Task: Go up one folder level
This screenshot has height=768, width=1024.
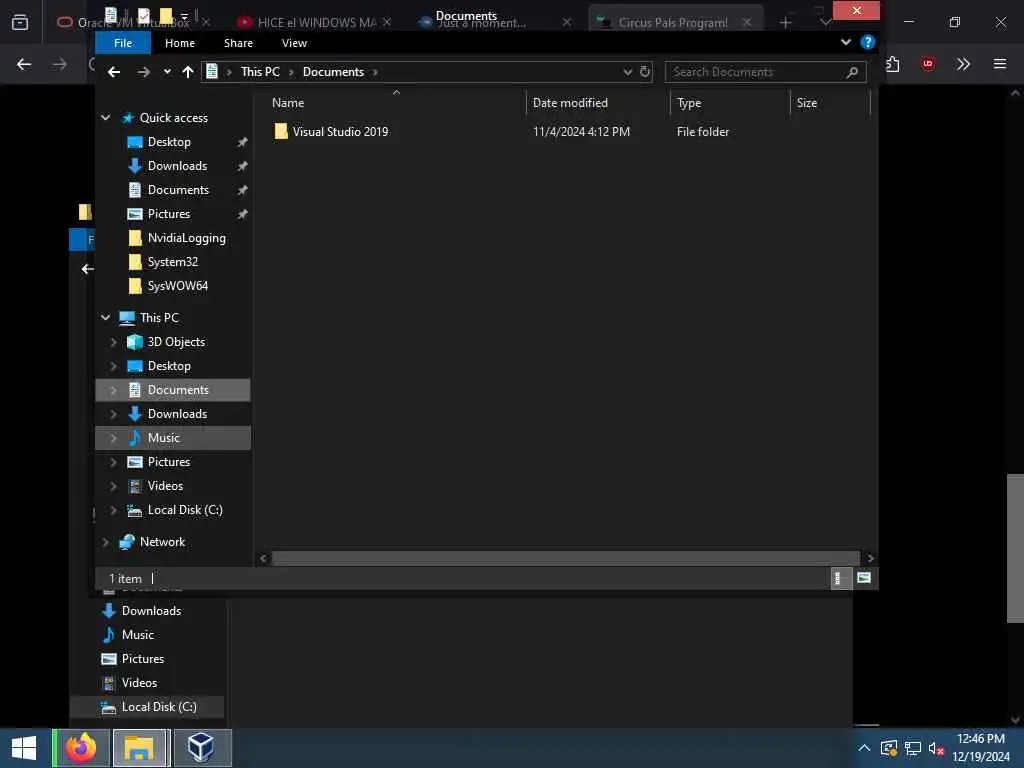Action: (188, 72)
